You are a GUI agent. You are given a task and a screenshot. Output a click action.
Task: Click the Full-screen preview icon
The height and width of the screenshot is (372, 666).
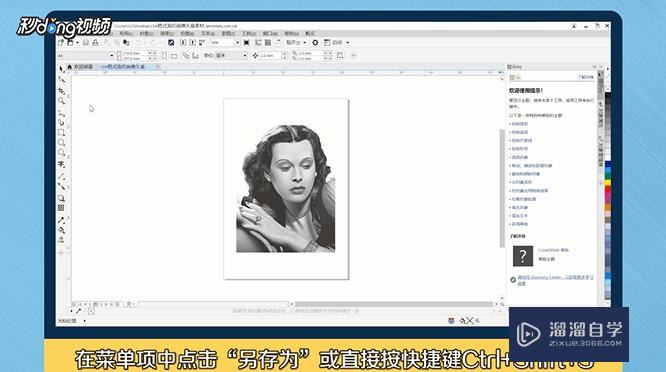246,42
